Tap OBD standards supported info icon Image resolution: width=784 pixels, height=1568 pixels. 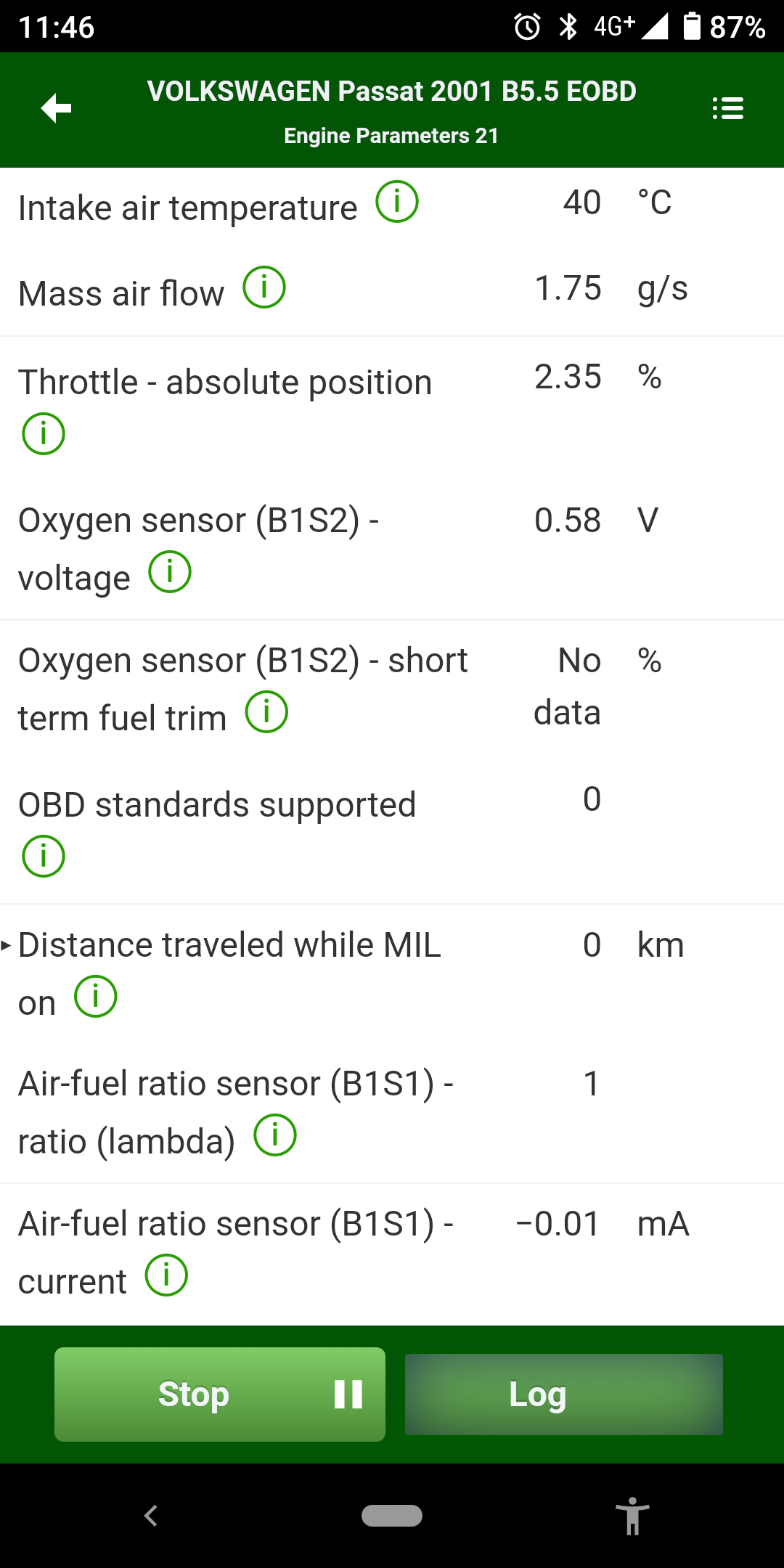[x=44, y=856]
